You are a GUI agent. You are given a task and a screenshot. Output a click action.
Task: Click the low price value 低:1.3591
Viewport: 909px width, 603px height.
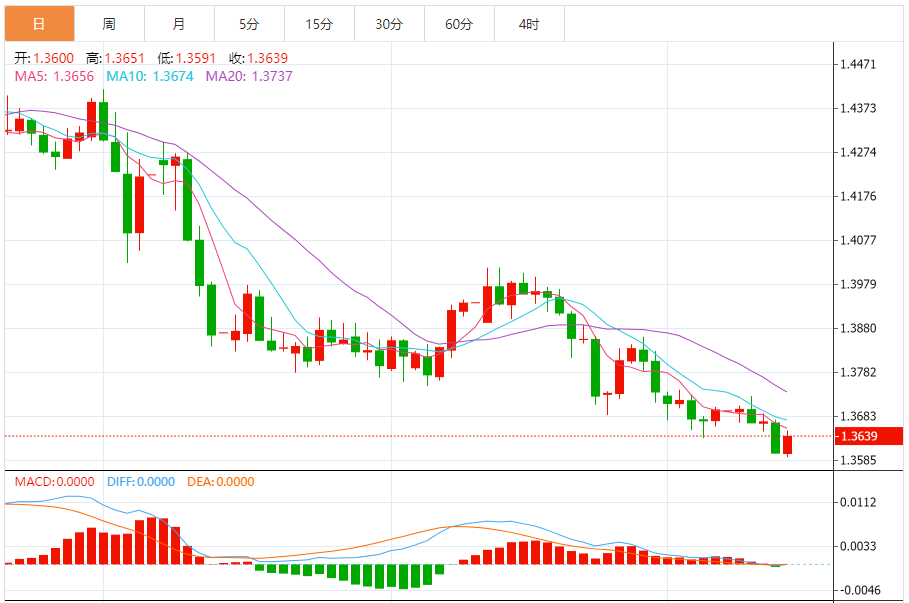pyautogui.click(x=186, y=58)
